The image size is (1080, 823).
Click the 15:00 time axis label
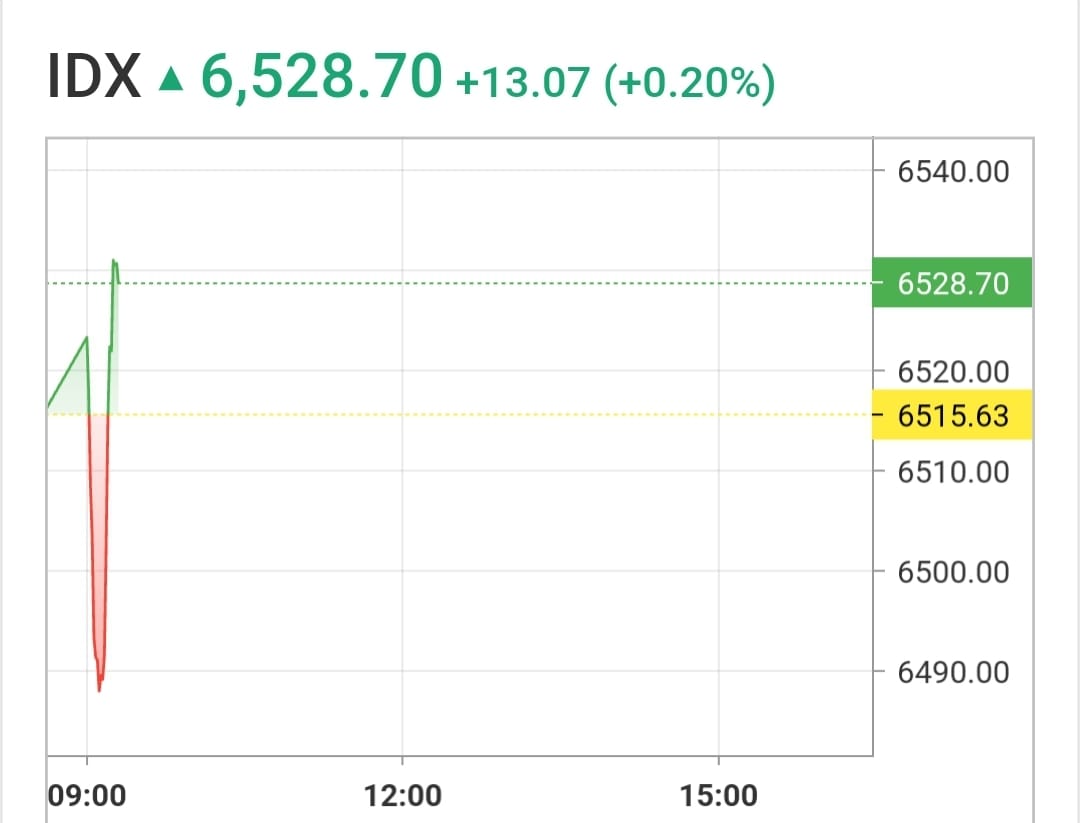pos(718,795)
